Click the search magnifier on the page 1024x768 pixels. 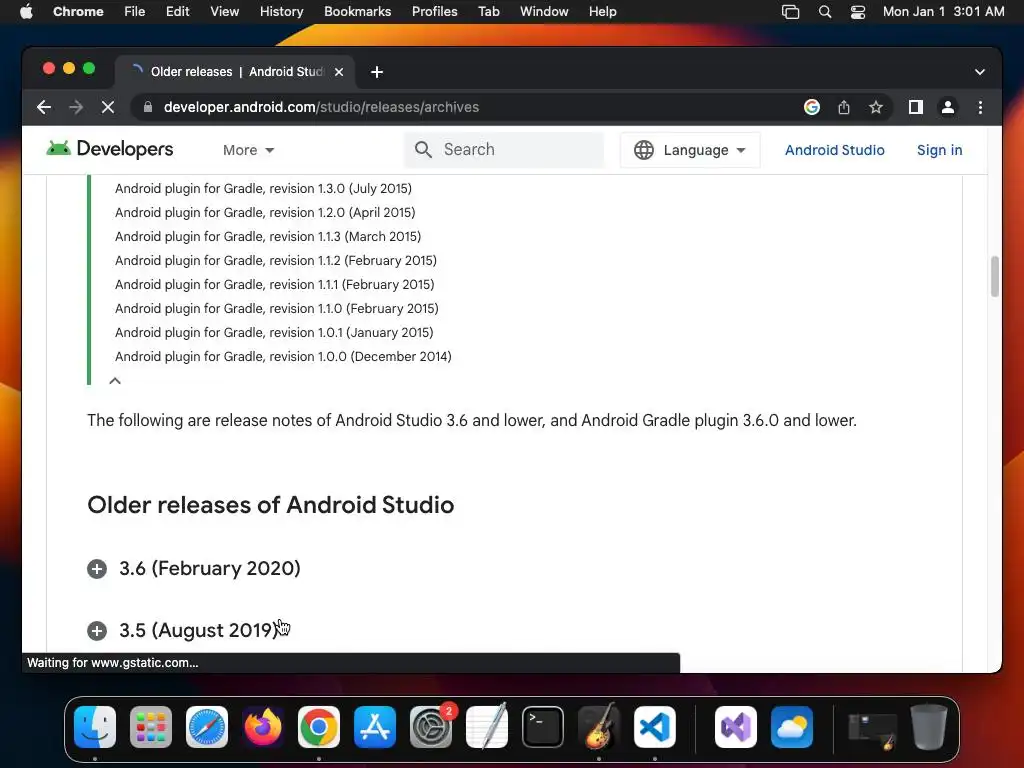tap(423, 150)
